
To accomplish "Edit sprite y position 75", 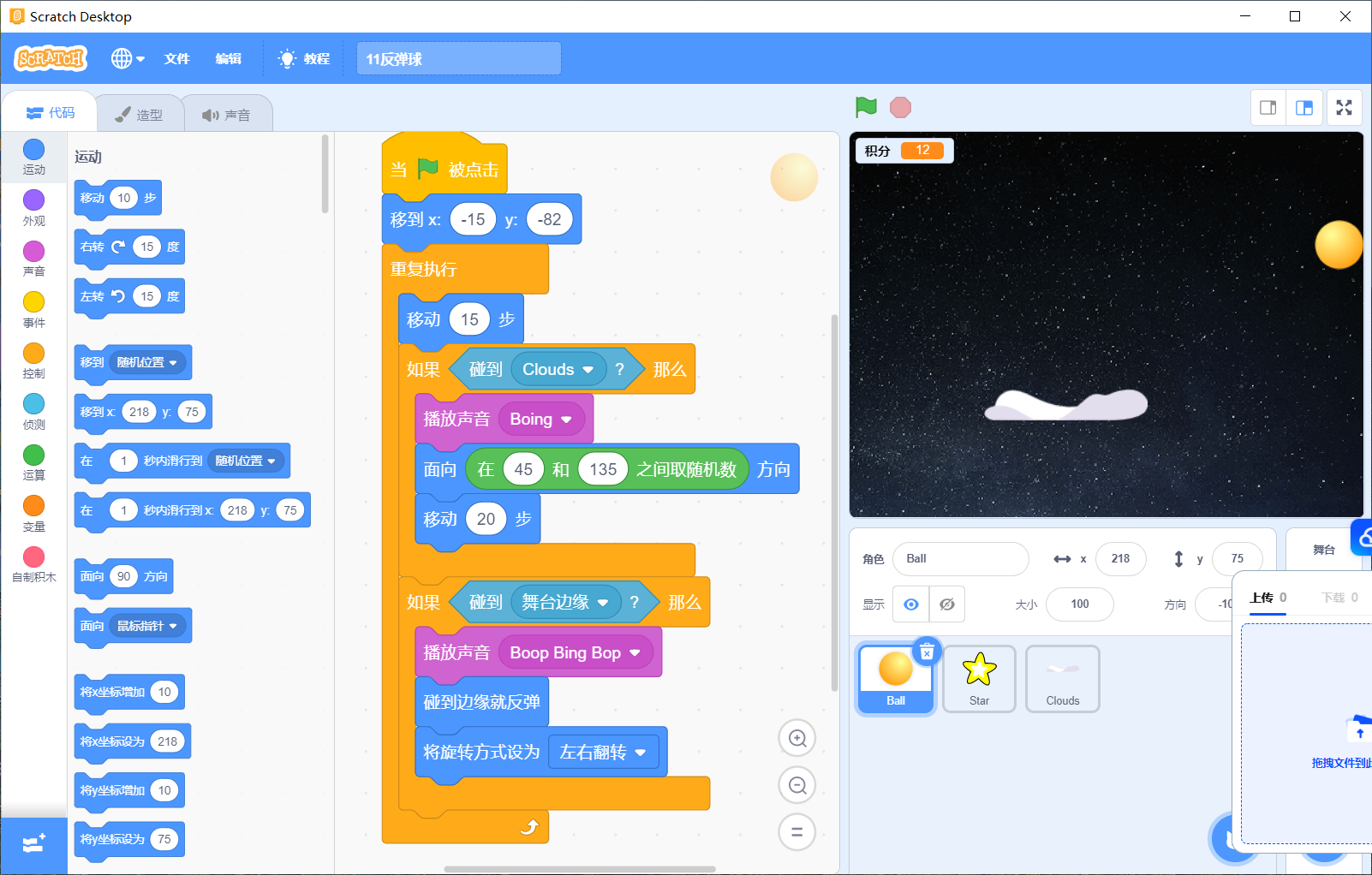I will coord(1238,559).
